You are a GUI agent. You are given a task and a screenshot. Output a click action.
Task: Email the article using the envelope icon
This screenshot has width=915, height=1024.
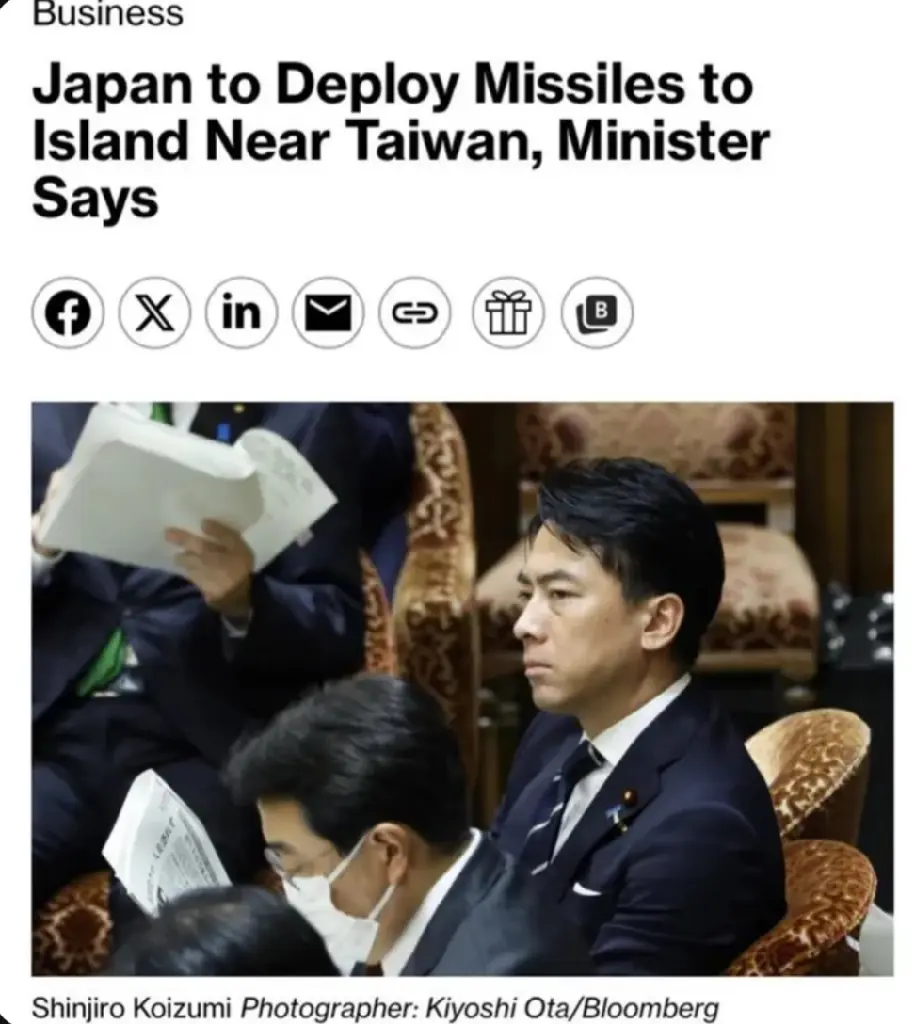pyautogui.click(x=328, y=312)
